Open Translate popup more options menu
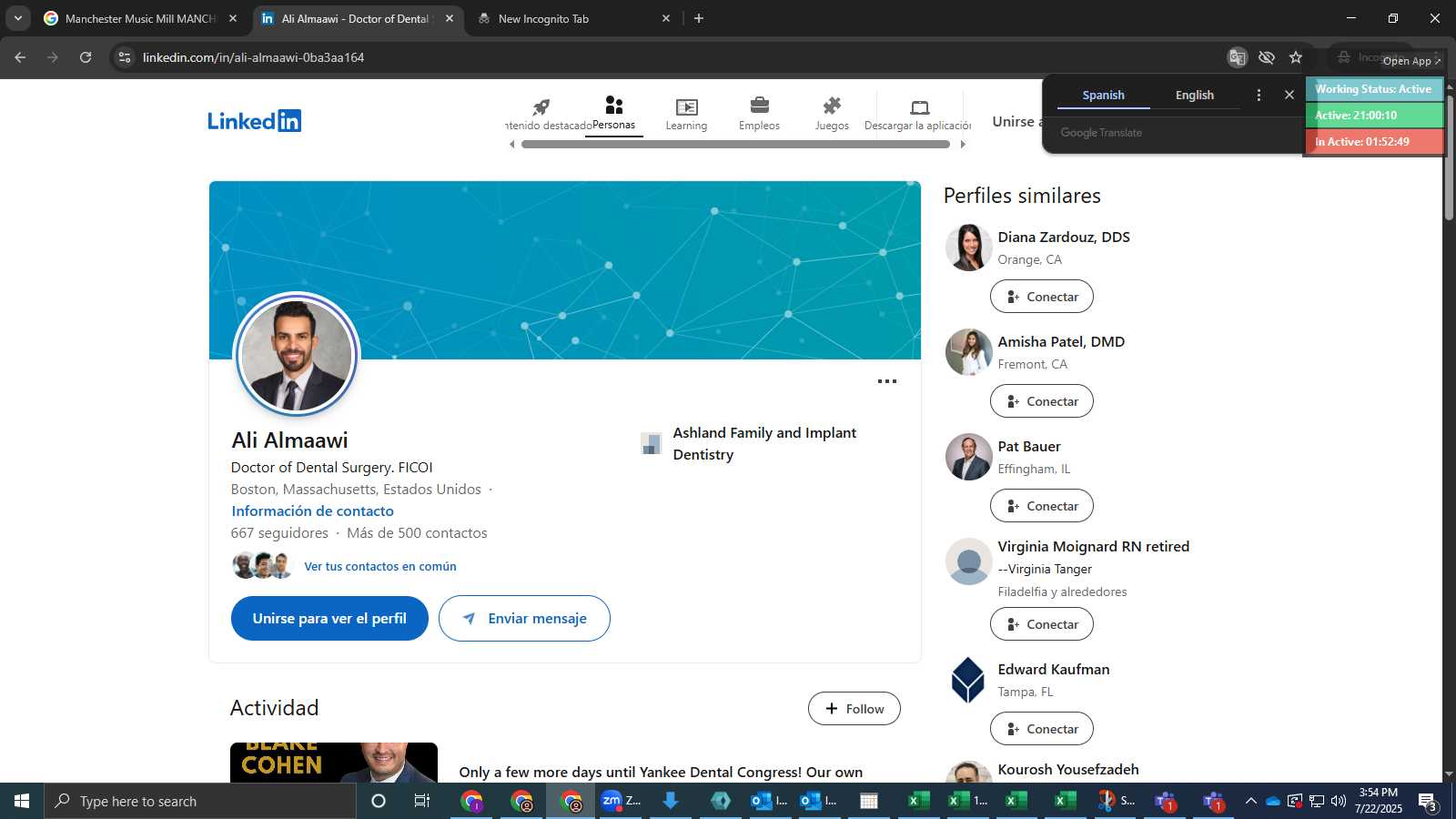Screen dimensions: 1456x819 coord(1259,95)
